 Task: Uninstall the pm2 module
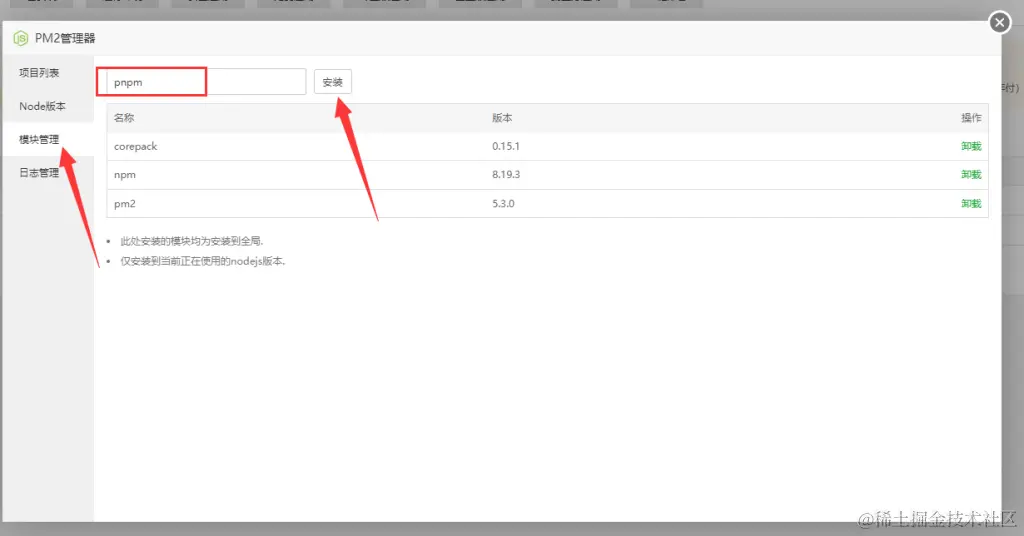971,204
